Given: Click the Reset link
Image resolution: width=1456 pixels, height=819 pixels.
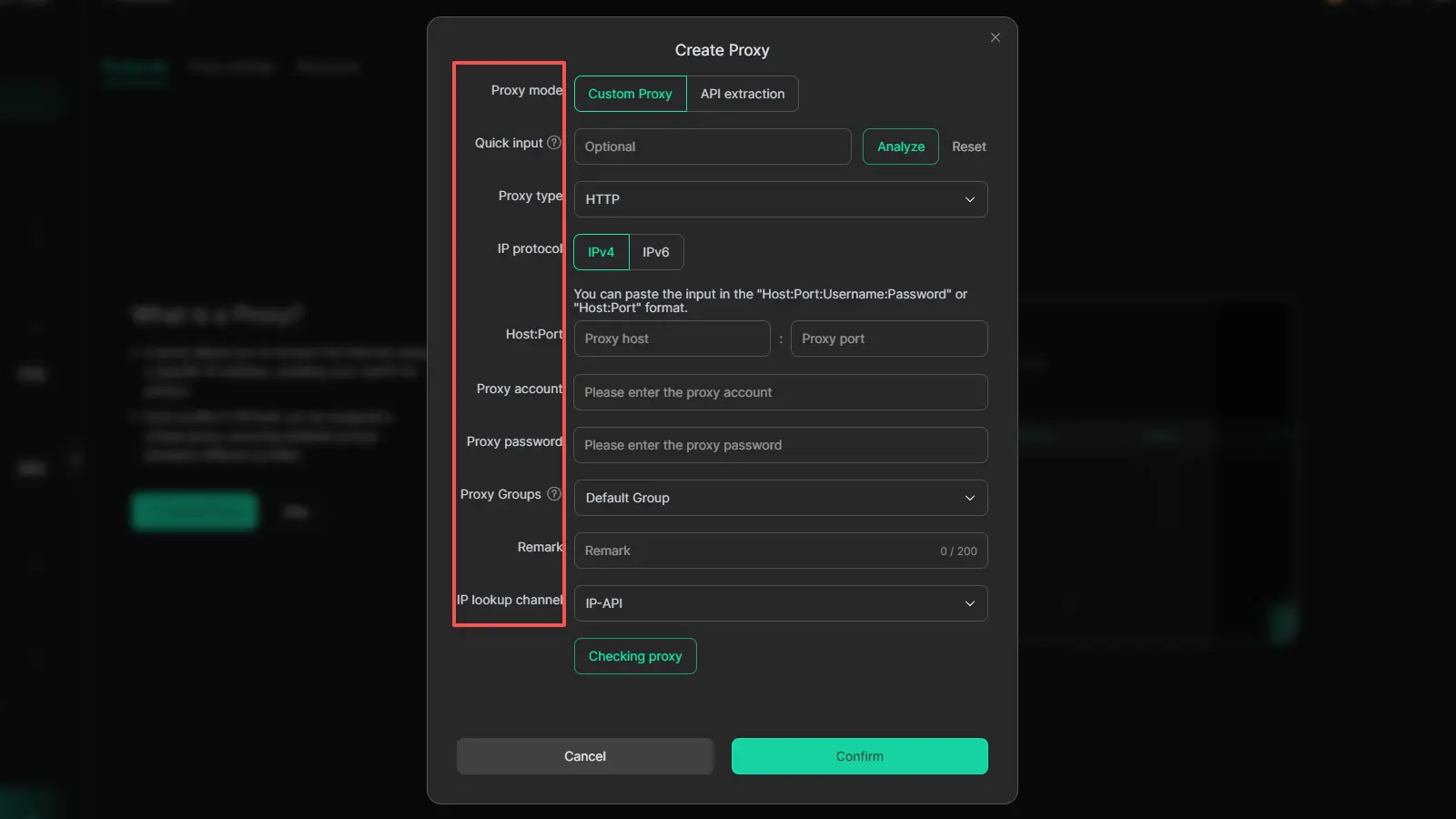Looking at the screenshot, I should pyautogui.click(x=968, y=147).
